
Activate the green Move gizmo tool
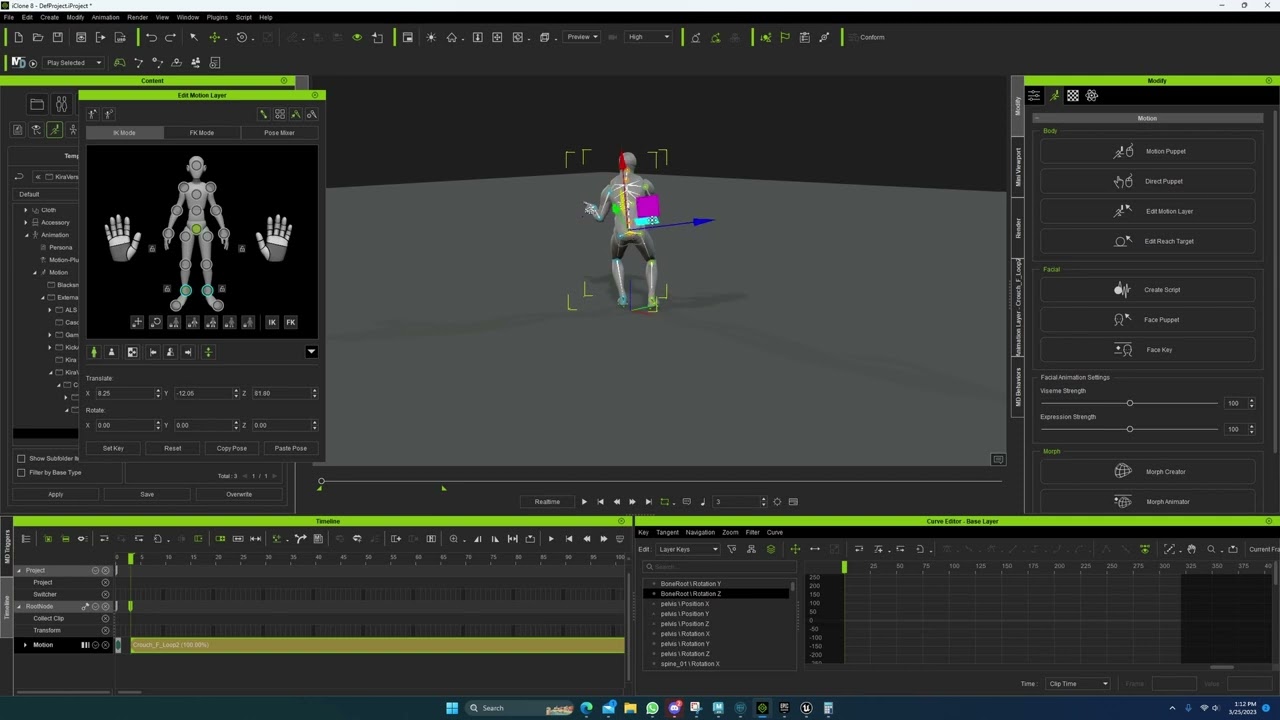pyautogui.click(x=214, y=37)
